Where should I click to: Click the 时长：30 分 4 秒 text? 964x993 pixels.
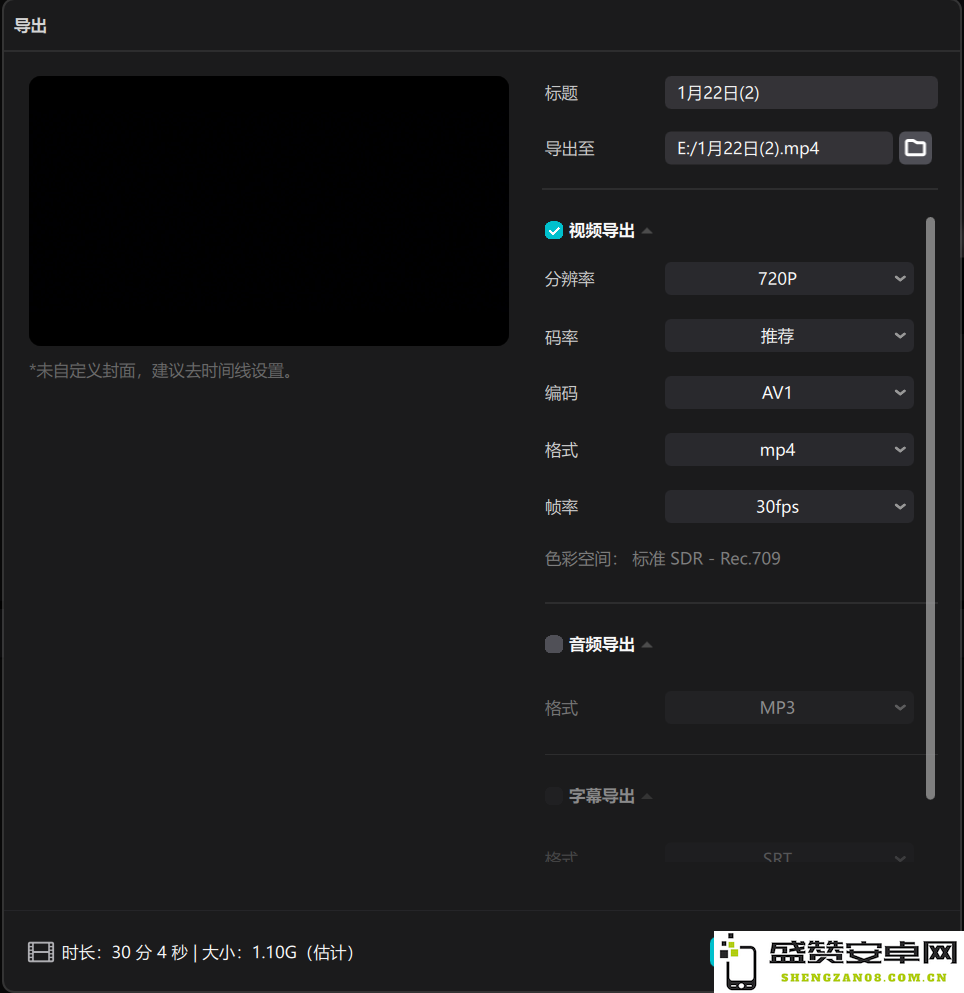click(x=125, y=952)
